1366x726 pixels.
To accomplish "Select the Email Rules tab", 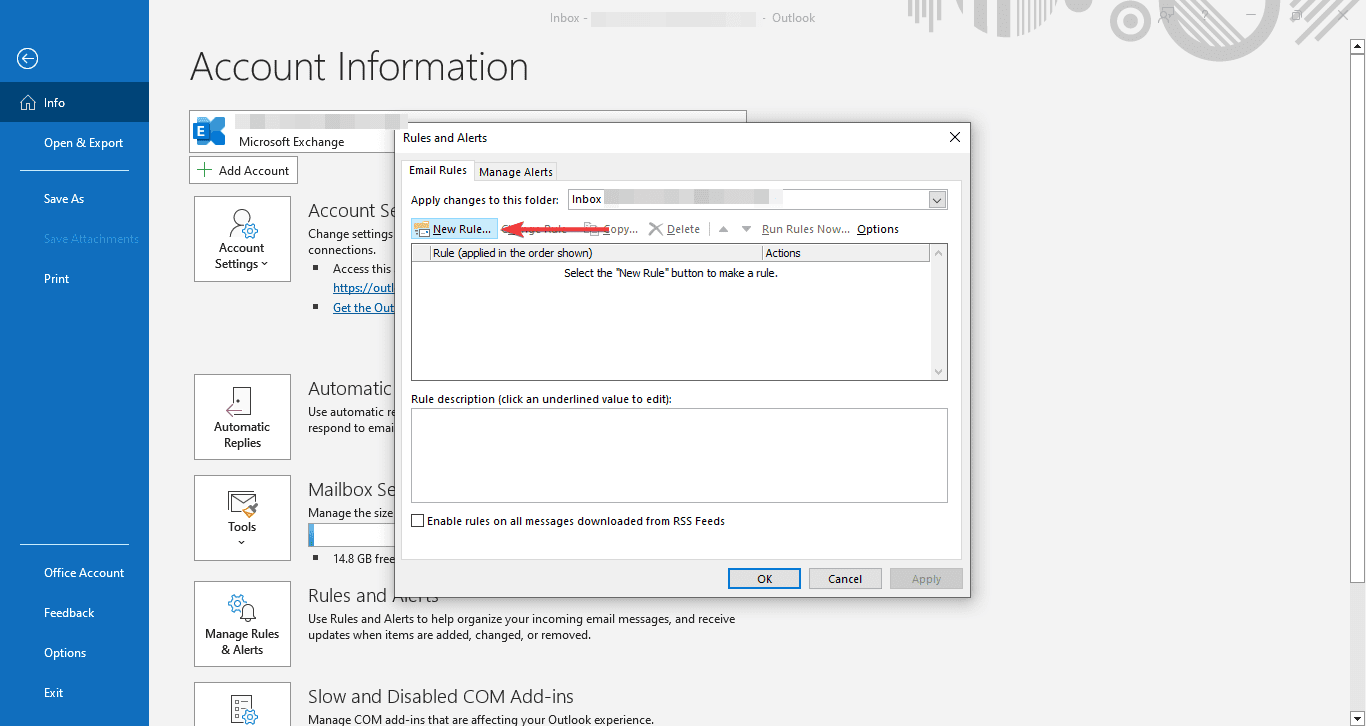I will coord(437,170).
